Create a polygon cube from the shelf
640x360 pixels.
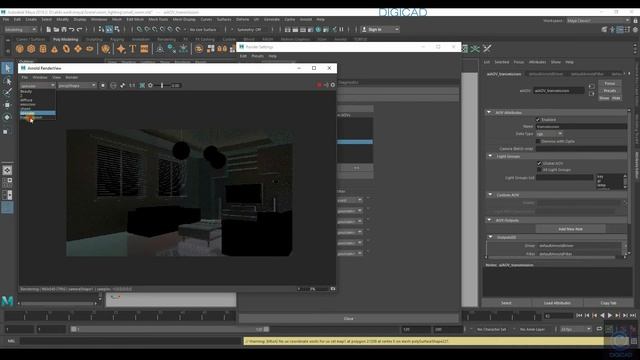(x=31, y=49)
